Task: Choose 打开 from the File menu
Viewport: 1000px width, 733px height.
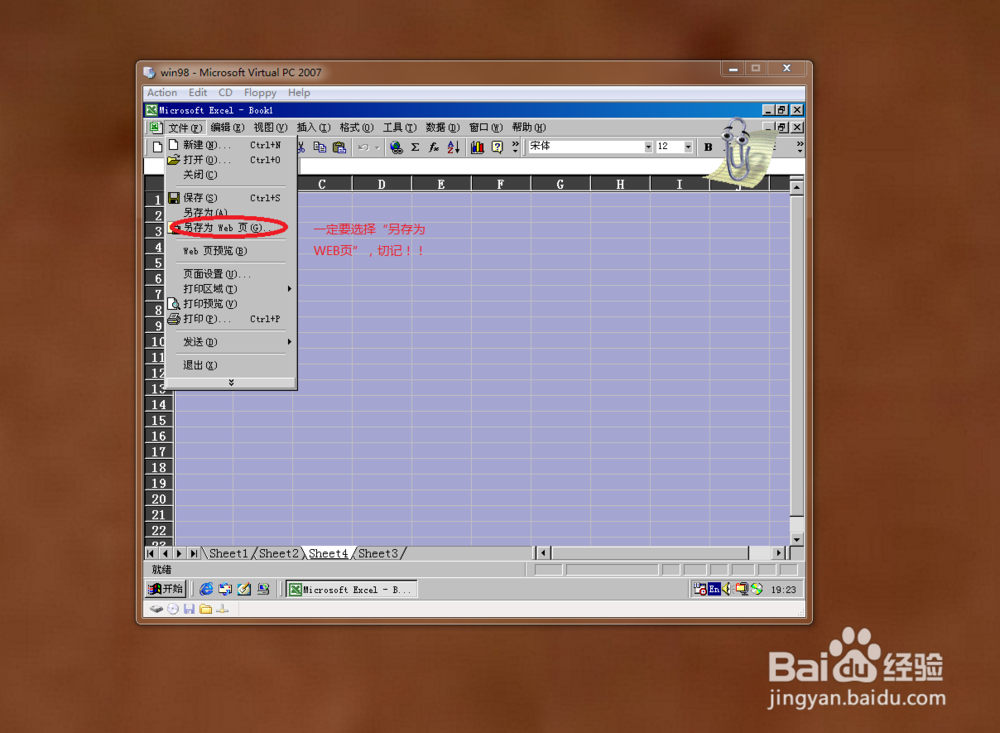Action: [231, 160]
